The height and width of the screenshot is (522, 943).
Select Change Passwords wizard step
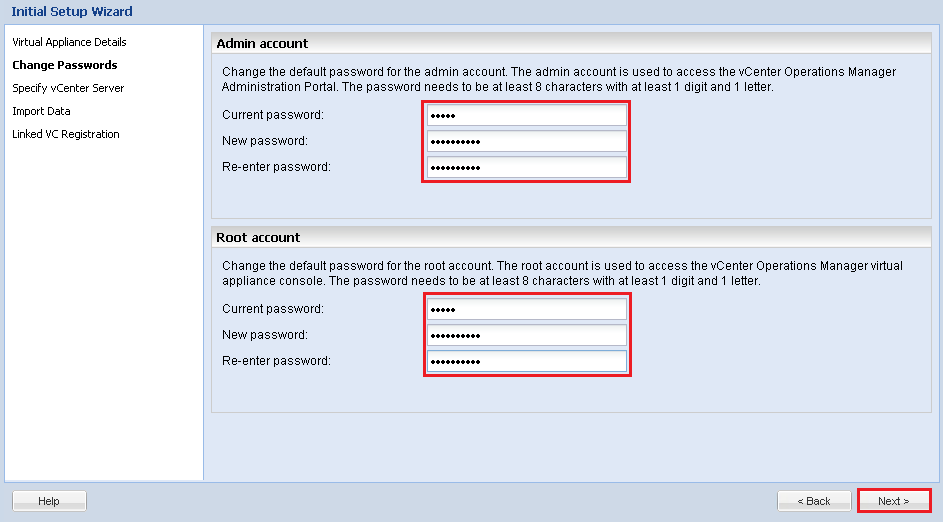click(x=64, y=65)
